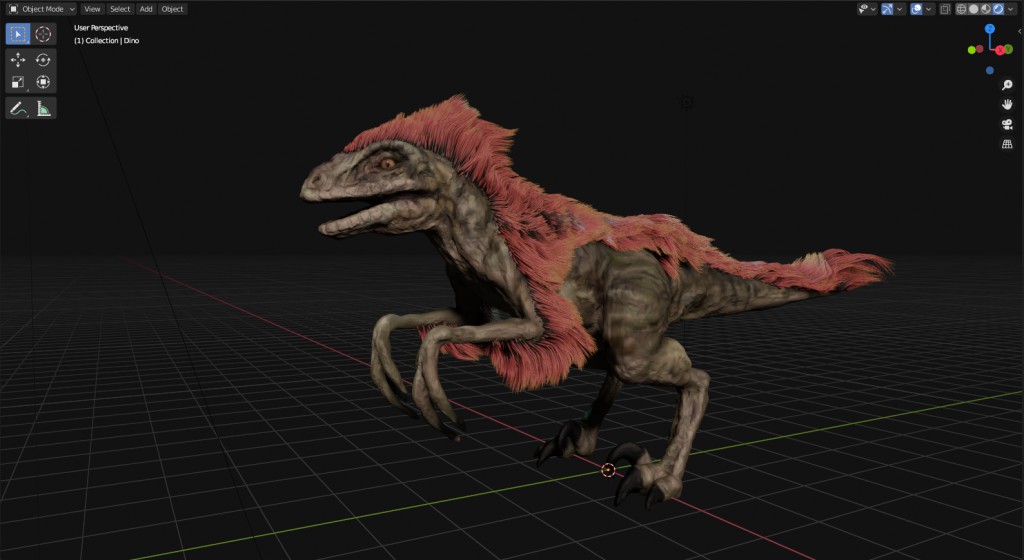Toggle viewport gizmos display
The height and width of the screenshot is (560, 1024).
click(887, 9)
